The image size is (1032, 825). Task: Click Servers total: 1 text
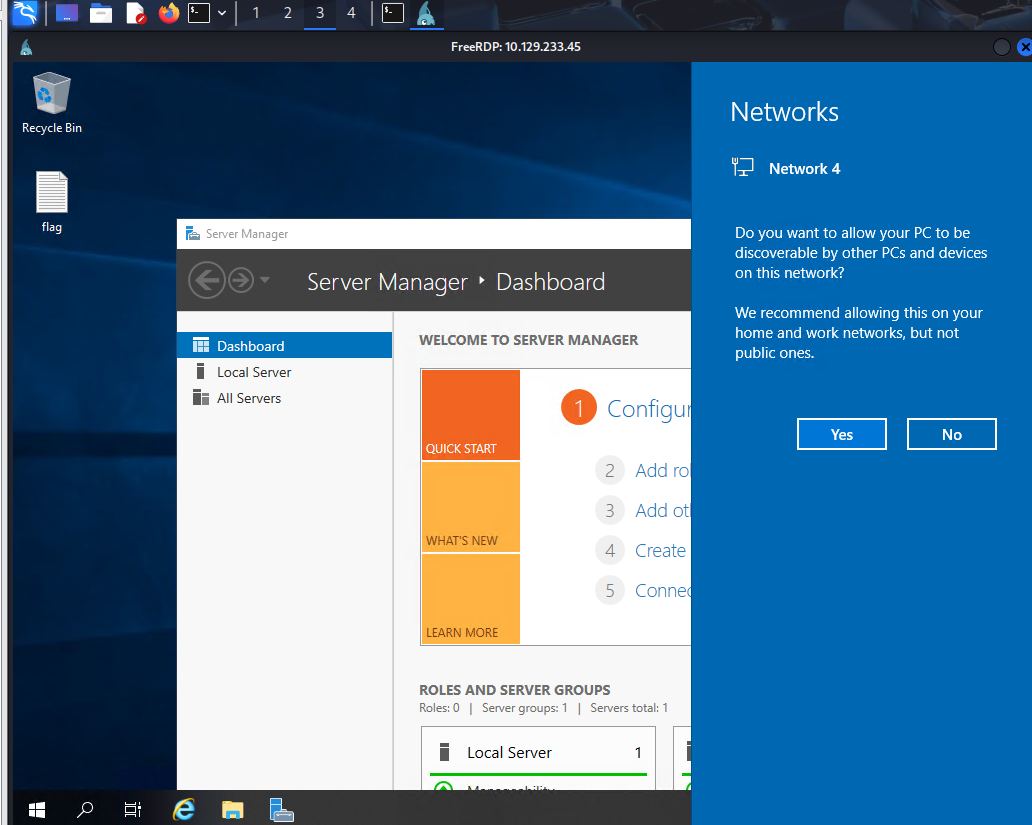click(629, 708)
